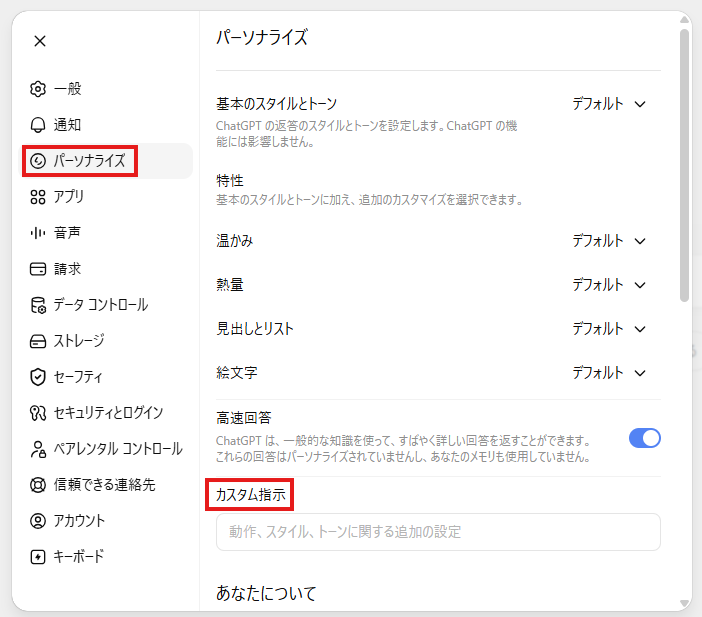Screen dimensions: 702x617
Task: Click the カスタム指示 text input field
Action: tap(438, 532)
